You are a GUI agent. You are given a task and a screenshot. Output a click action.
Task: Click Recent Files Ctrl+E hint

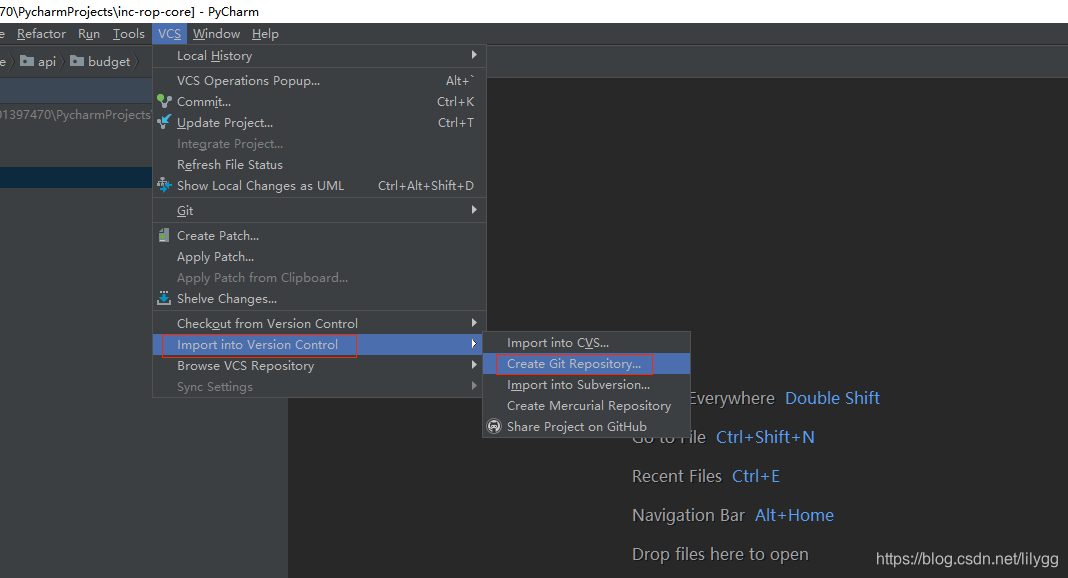(706, 476)
